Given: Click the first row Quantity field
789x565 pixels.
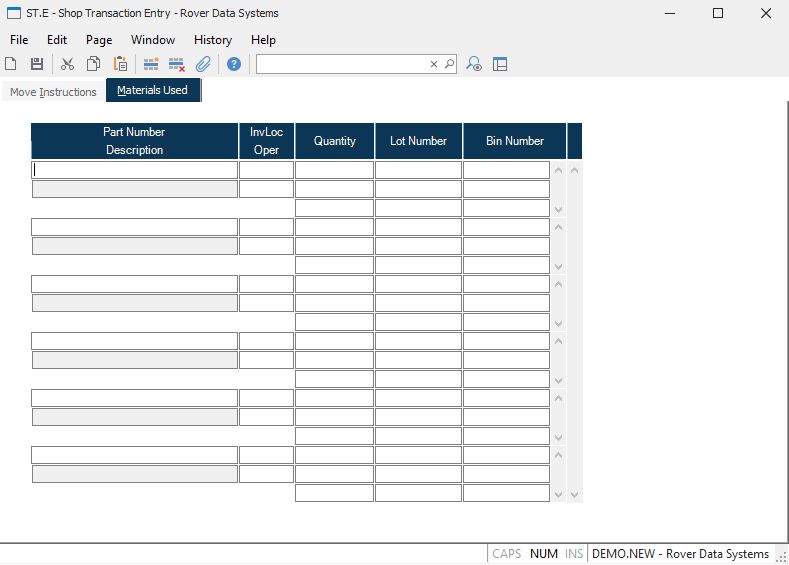Looking at the screenshot, I should [x=334, y=170].
